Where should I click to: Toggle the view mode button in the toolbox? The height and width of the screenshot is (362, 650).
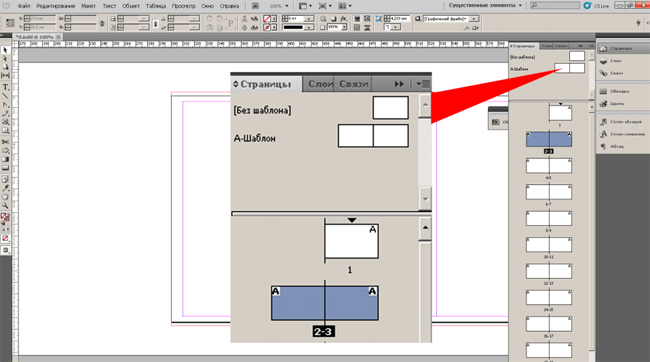point(5,250)
